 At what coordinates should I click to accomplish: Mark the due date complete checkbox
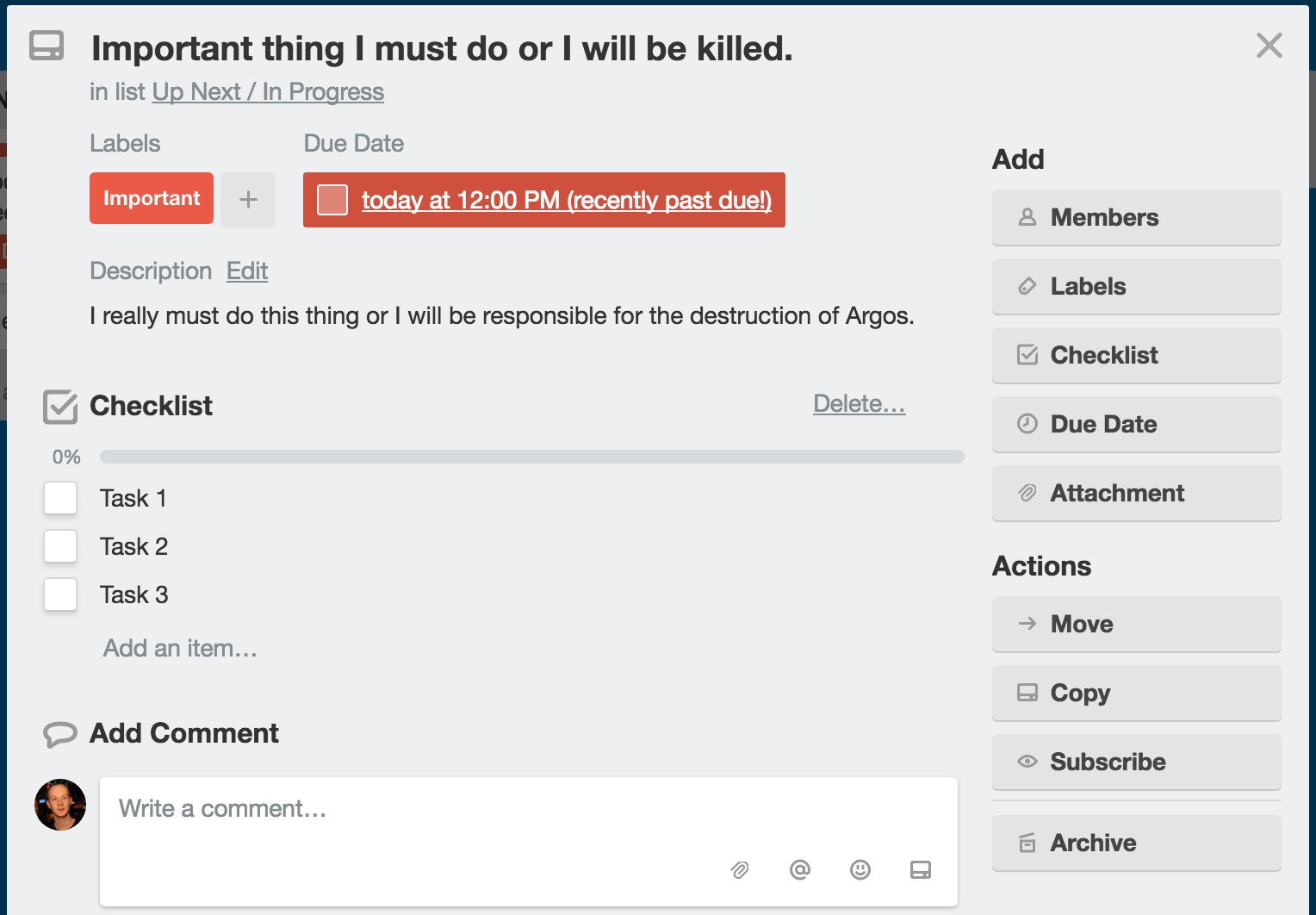pyautogui.click(x=332, y=200)
